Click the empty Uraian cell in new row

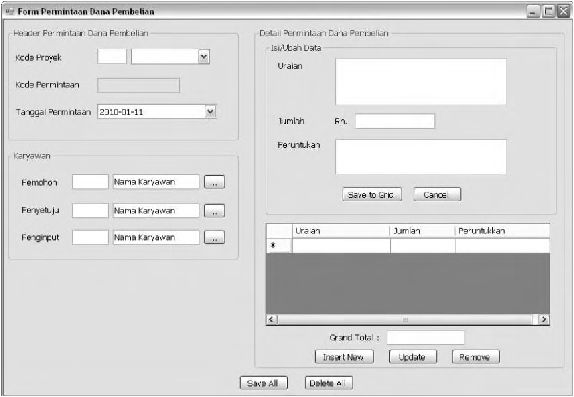(341, 245)
